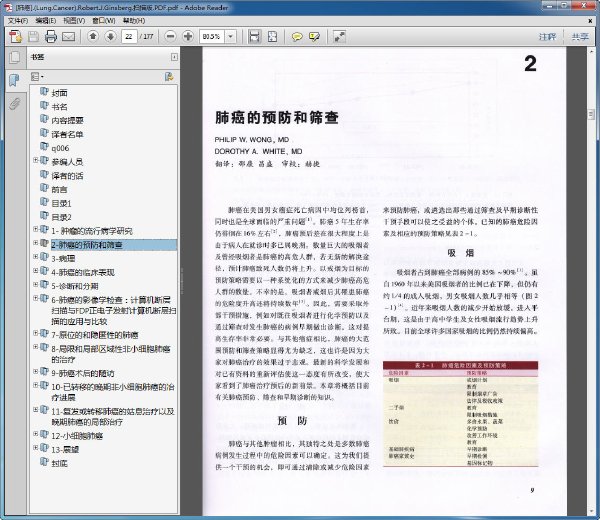Zoom in with the plus button
The image size is (600, 520).
click(188, 36)
